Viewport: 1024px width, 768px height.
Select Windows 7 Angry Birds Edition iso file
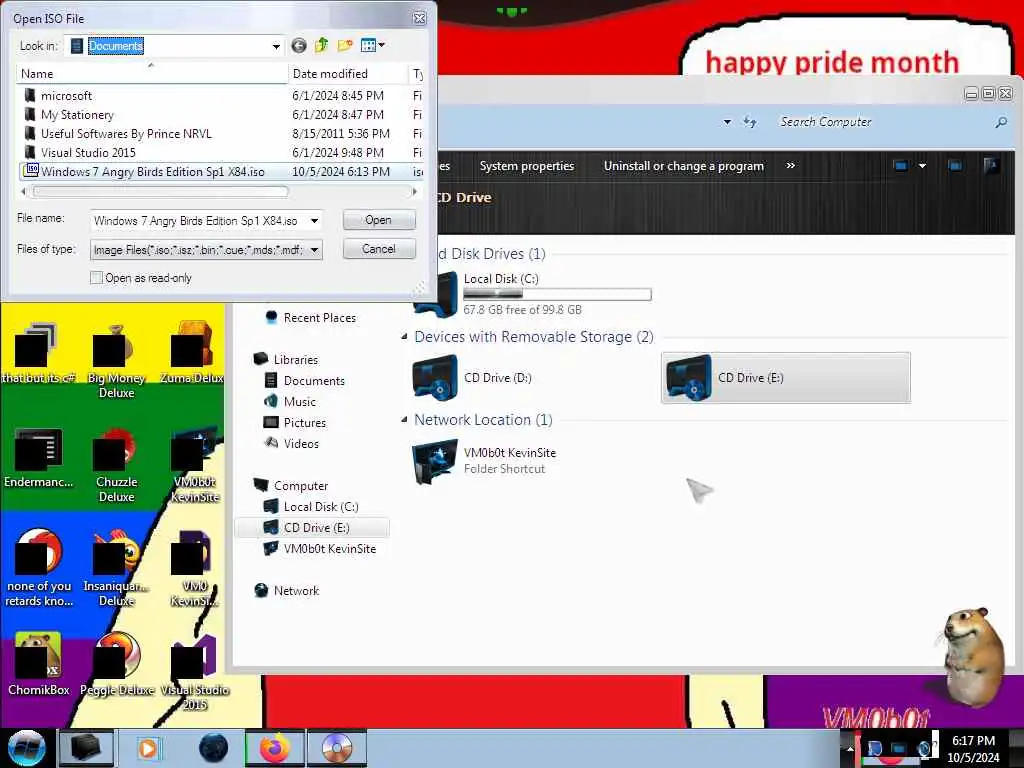(219, 171)
